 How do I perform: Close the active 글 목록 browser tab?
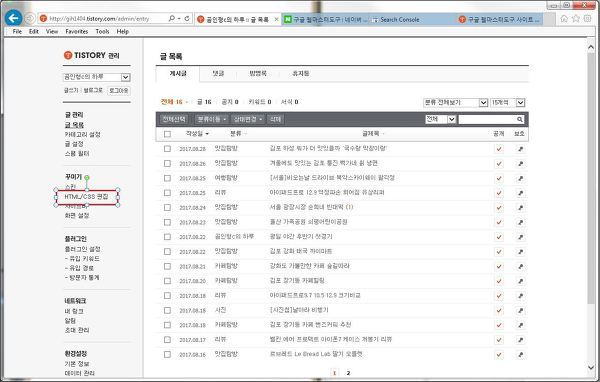point(276,19)
